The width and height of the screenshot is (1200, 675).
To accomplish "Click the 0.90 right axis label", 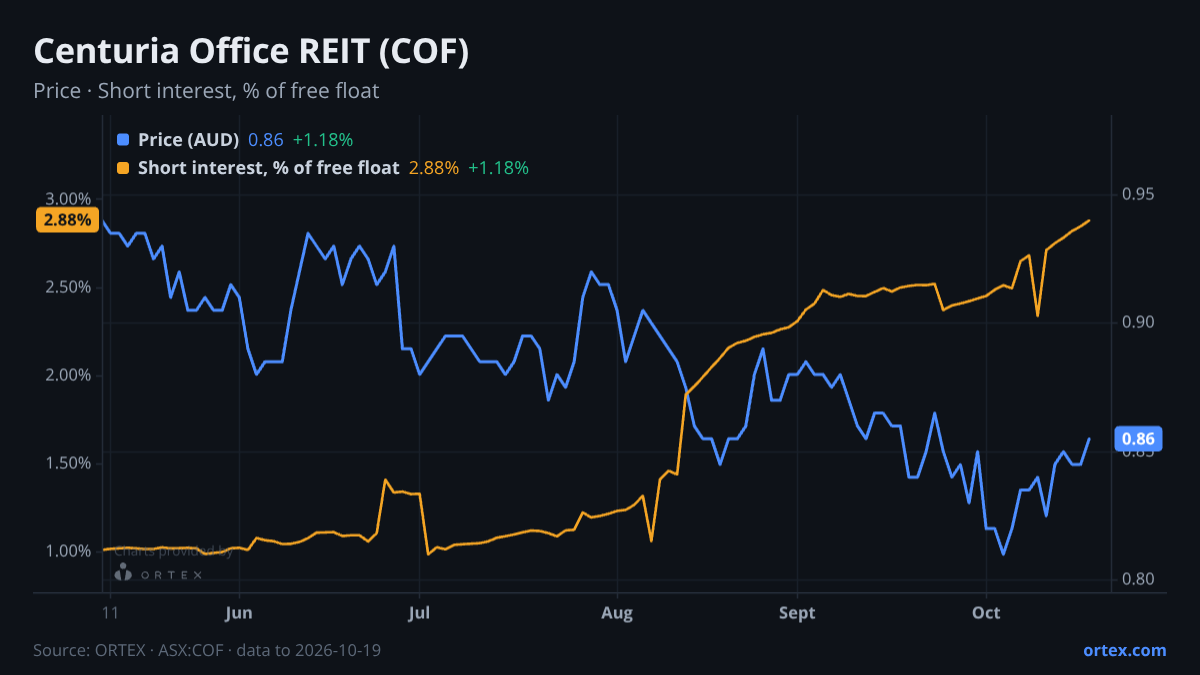I will click(1139, 322).
